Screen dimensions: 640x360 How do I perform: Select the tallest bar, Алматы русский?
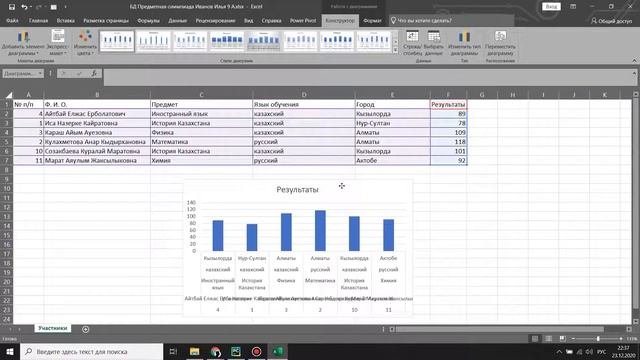coord(320,231)
